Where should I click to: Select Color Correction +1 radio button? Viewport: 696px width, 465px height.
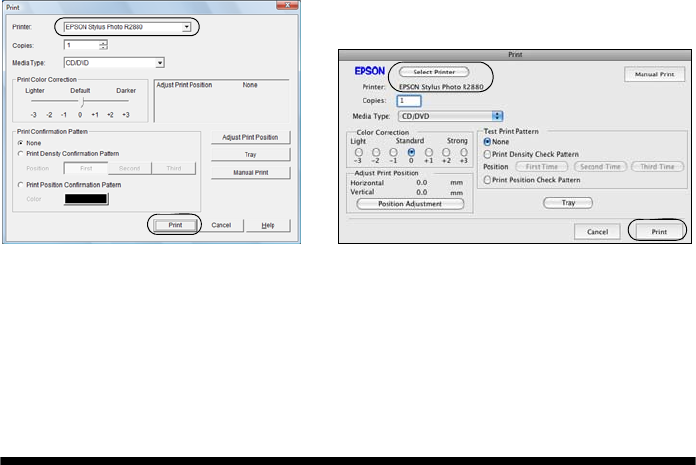point(429,153)
